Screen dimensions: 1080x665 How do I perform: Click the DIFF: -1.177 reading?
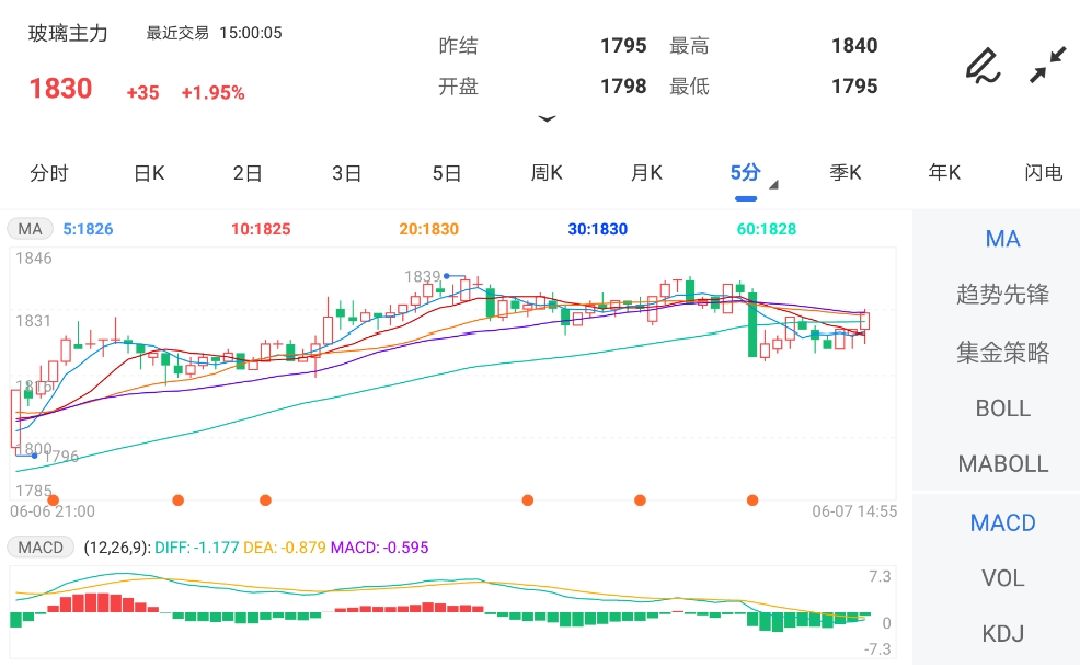click(x=196, y=548)
